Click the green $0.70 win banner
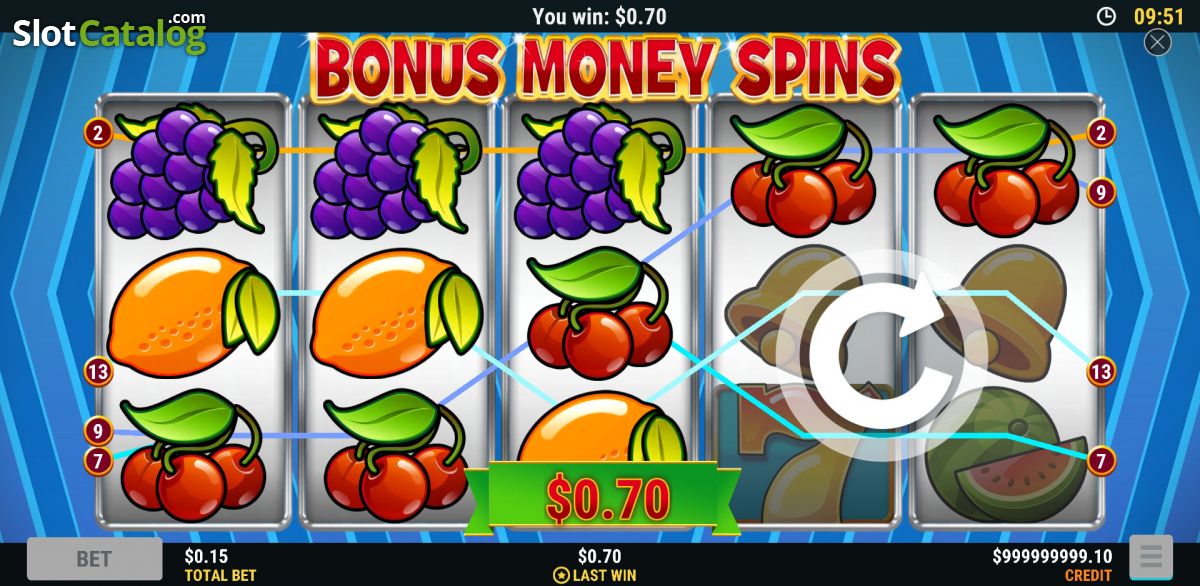This screenshot has height=586, width=1200. coord(600,497)
